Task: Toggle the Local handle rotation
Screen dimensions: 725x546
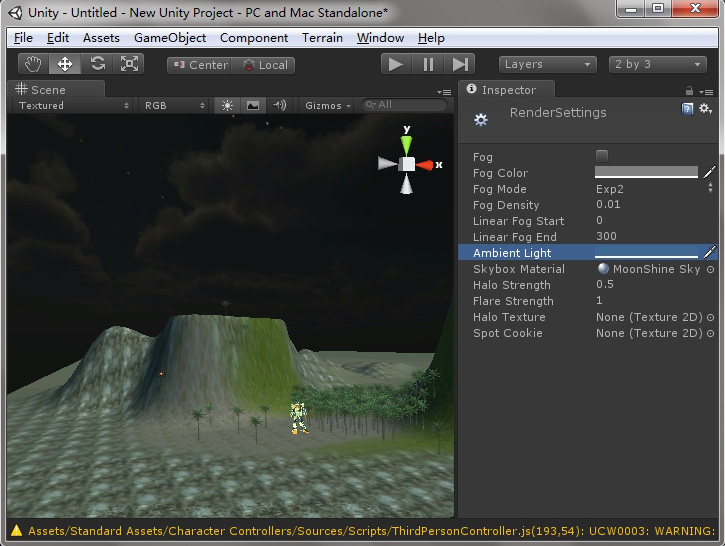Action: (x=264, y=65)
